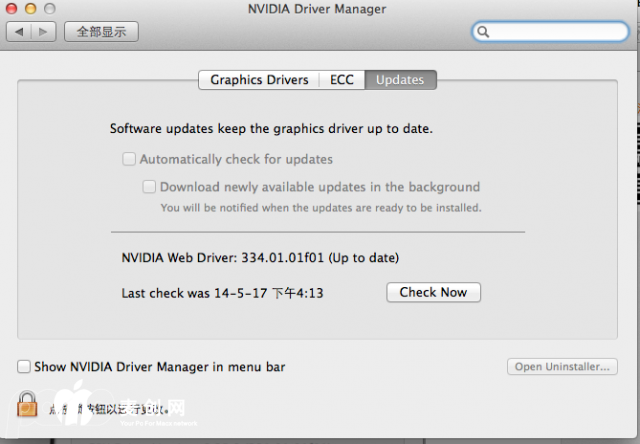640x444 pixels.
Task: Go back with the left arrow button
Action: [x=21, y=32]
